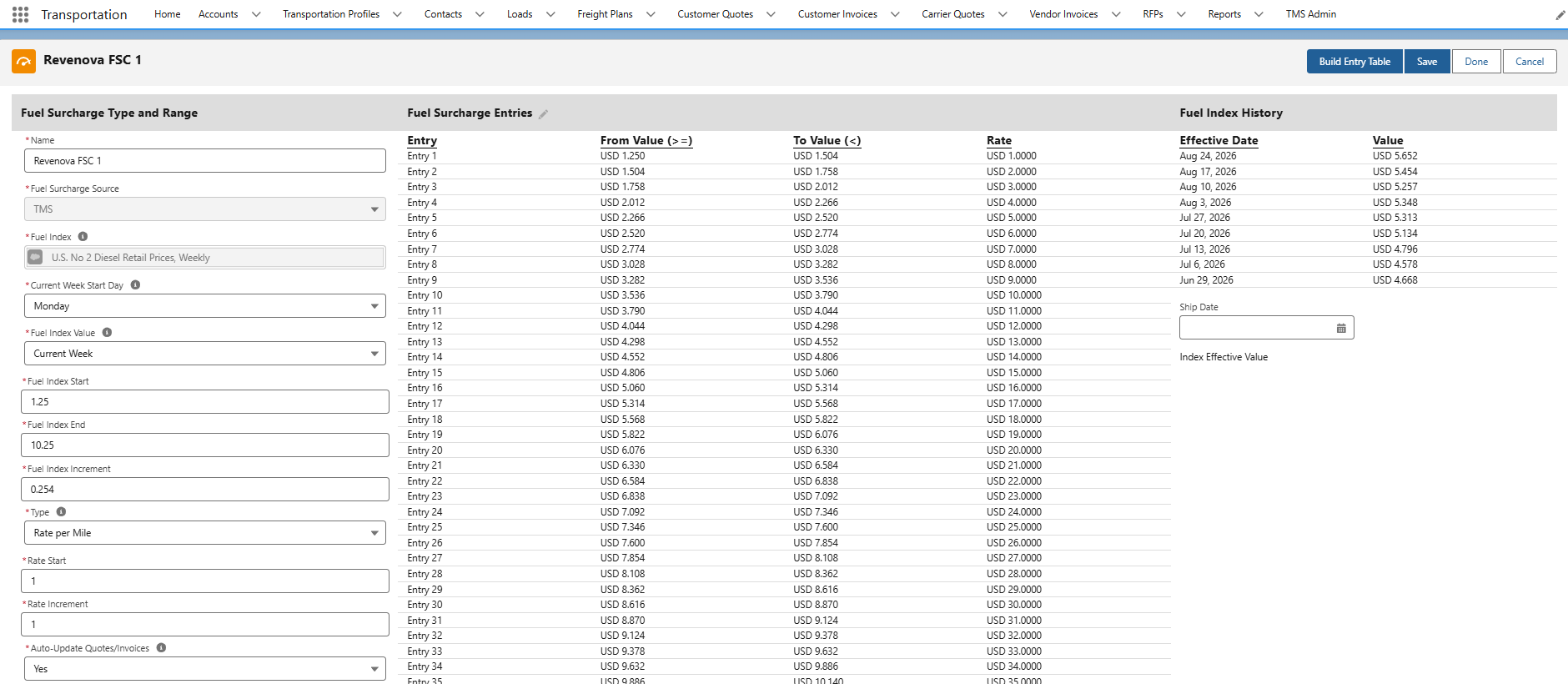Show info tooltip for Auto-Update Quotes/Invoices
Viewport: 1568px width, 684px height.
[x=161, y=647]
